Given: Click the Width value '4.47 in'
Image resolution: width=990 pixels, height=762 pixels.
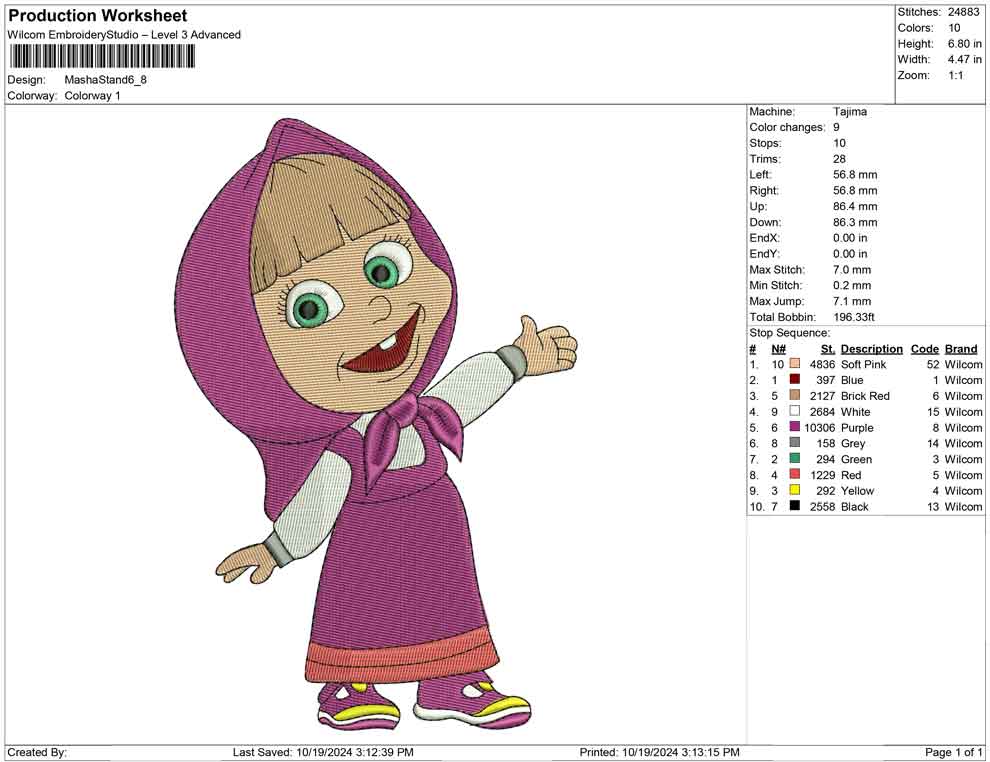Looking at the screenshot, I should coord(965,59).
